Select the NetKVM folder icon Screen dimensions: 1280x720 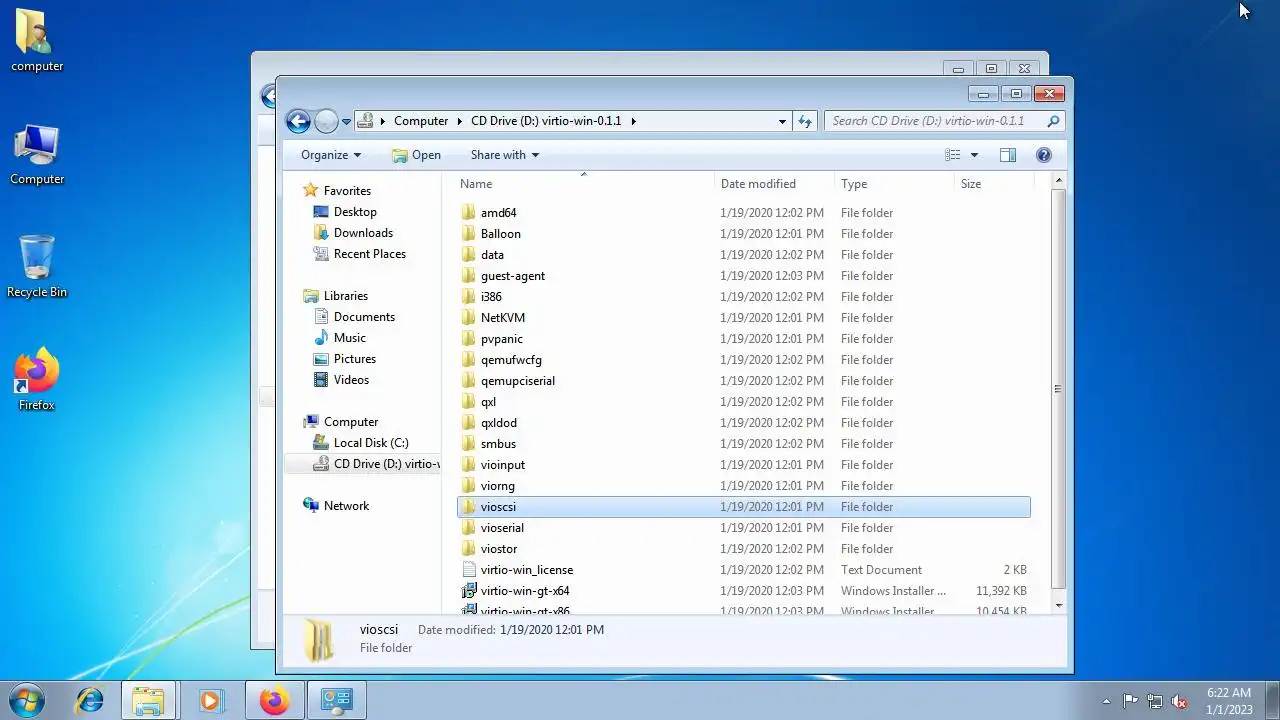[469, 318]
